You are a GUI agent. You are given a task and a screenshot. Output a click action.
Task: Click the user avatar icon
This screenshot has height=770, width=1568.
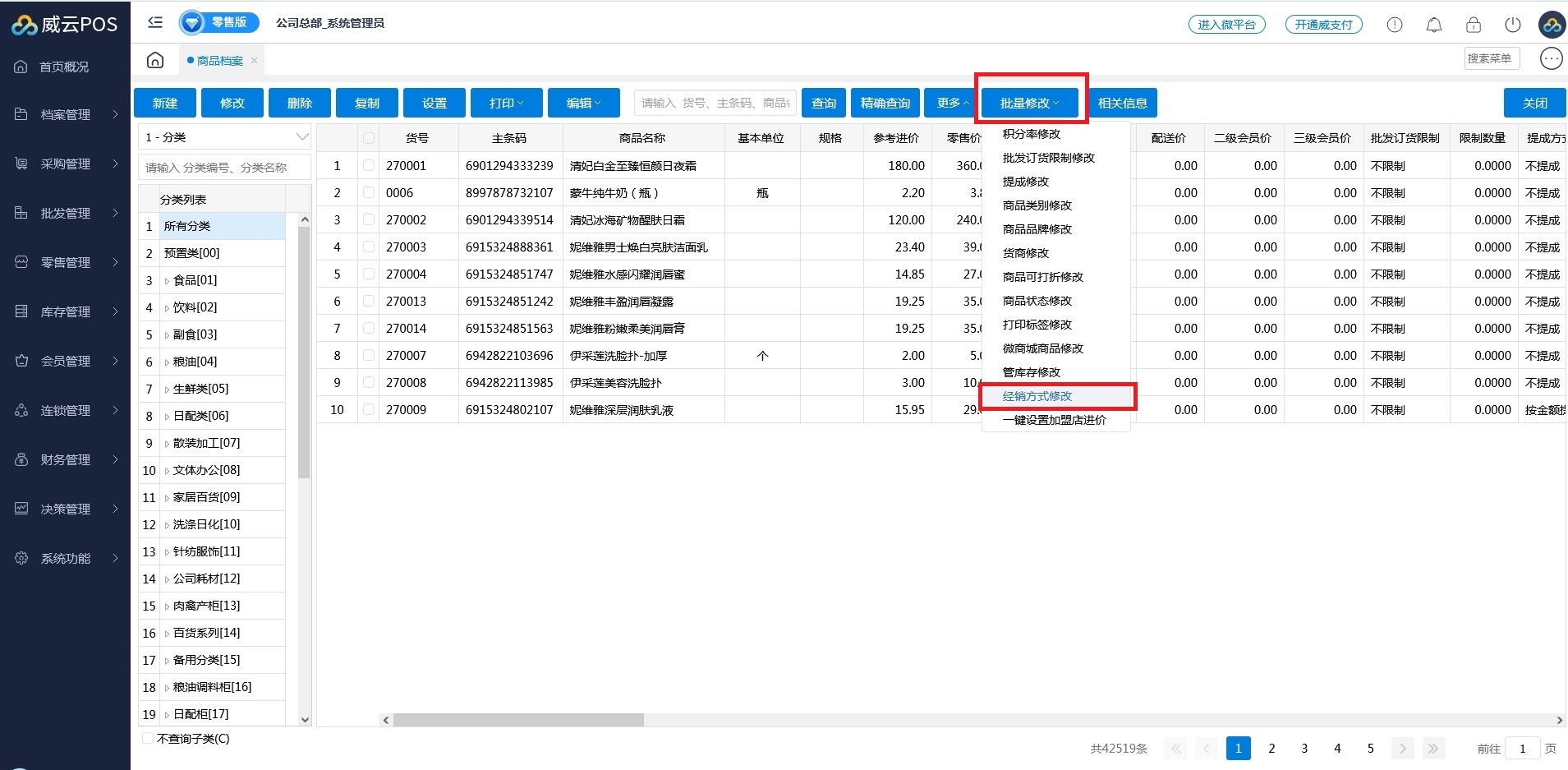[1551, 25]
